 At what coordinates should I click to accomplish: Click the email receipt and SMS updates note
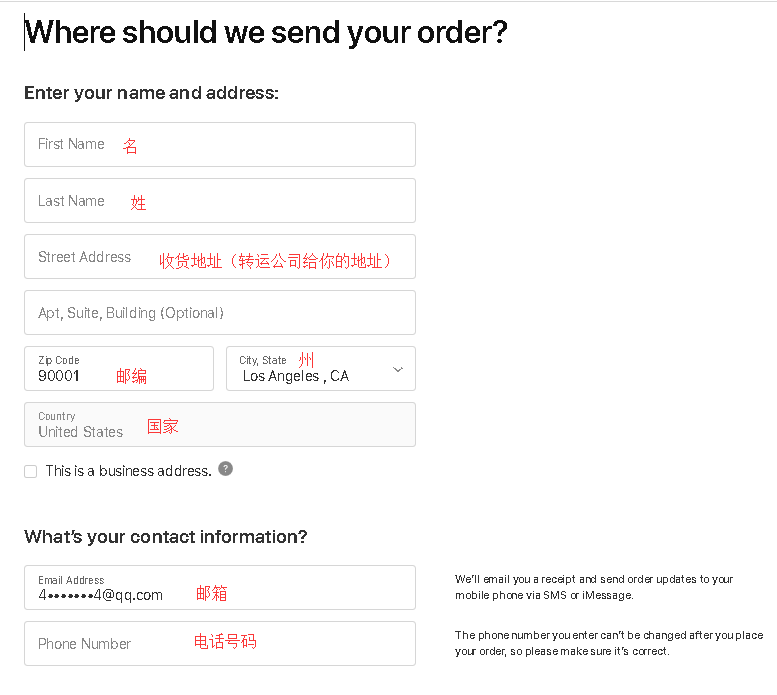click(x=594, y=587)
